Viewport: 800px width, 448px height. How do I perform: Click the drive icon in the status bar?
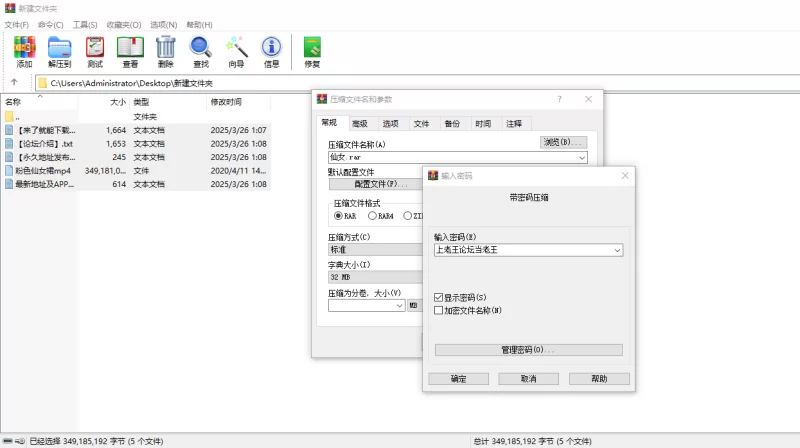(8, 441)
